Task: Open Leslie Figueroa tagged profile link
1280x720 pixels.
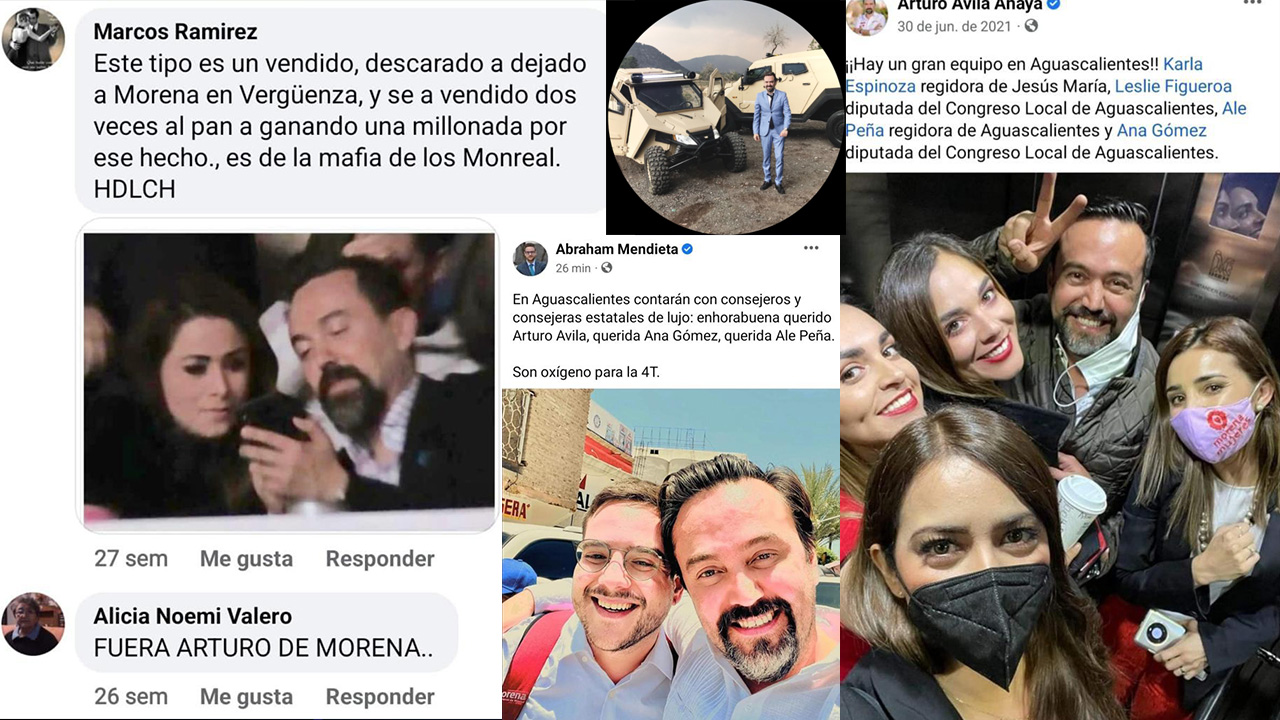Action: (1173, 86)
